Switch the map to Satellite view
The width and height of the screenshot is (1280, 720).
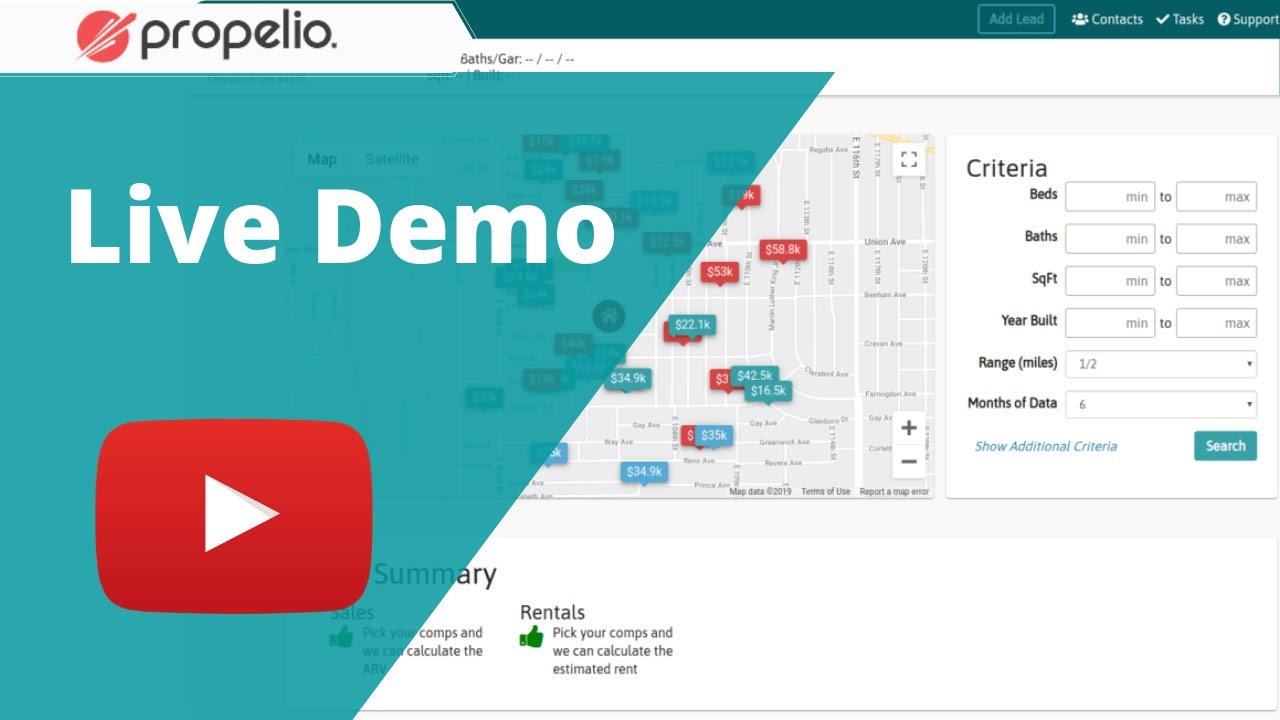[391, 159]
